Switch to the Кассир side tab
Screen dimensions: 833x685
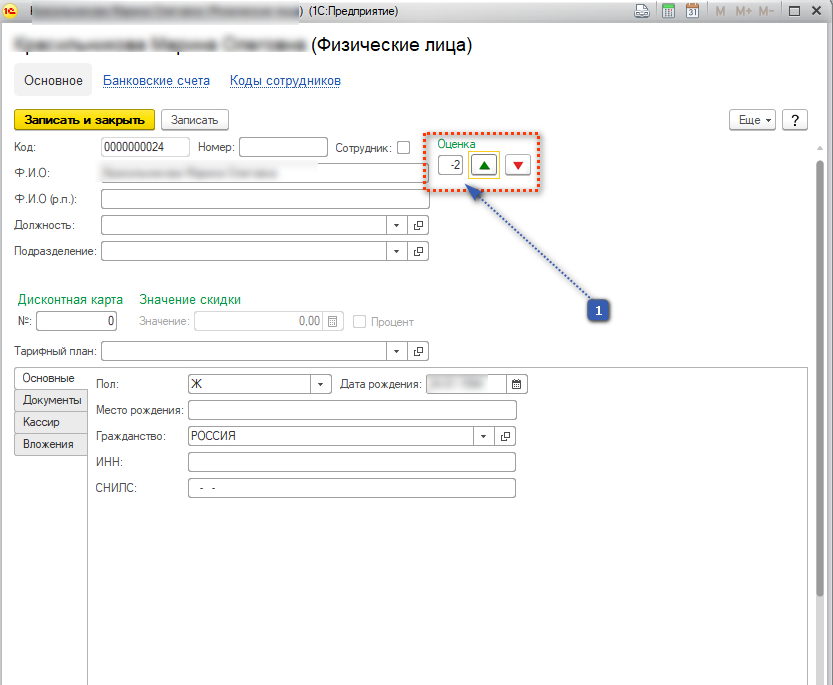point(41,422)
